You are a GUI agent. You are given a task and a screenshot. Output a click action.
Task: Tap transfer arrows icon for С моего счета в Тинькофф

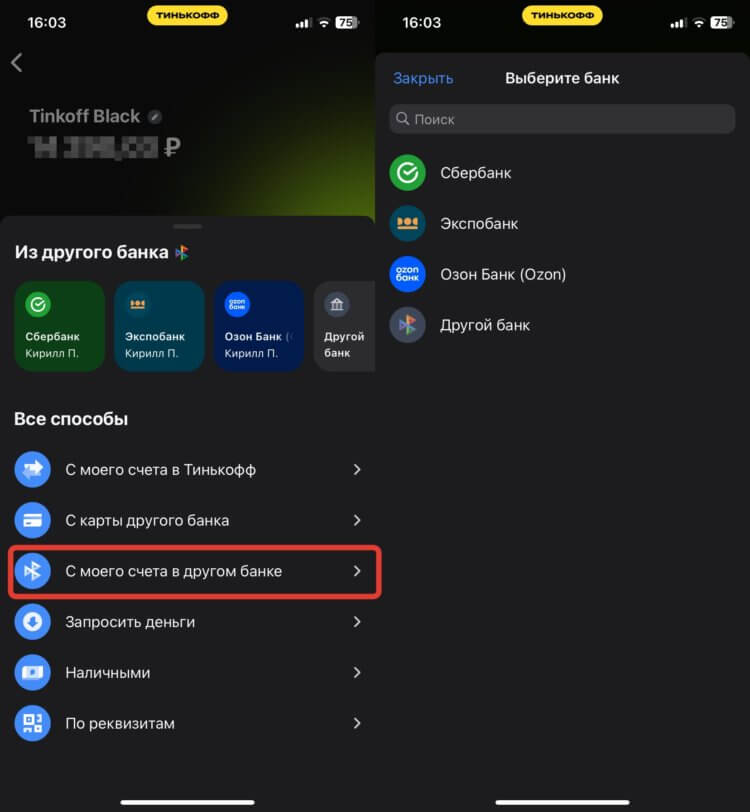pyautogui.click(x=33, y=470)
